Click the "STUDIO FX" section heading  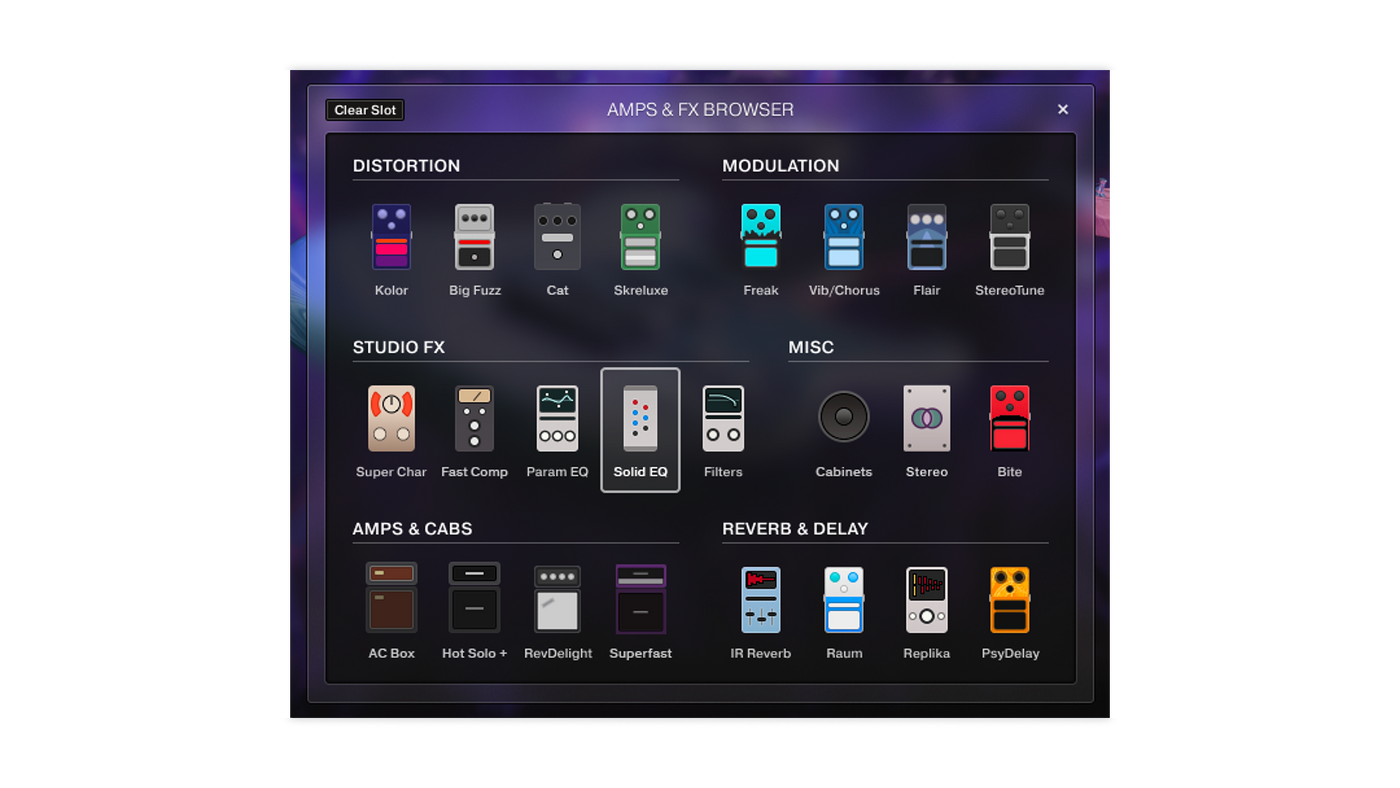tap(399, 348)
